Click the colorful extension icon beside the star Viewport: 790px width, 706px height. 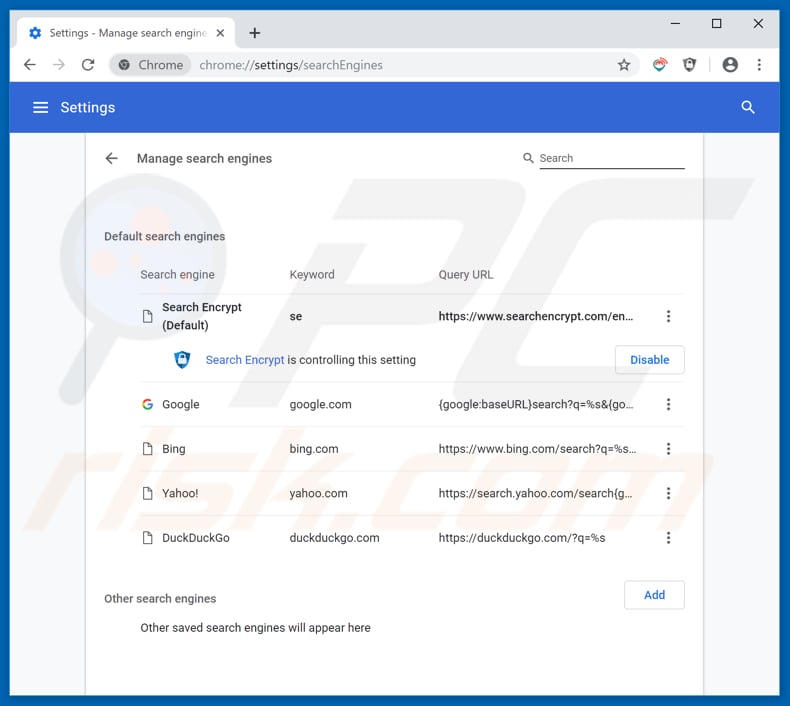659,65
